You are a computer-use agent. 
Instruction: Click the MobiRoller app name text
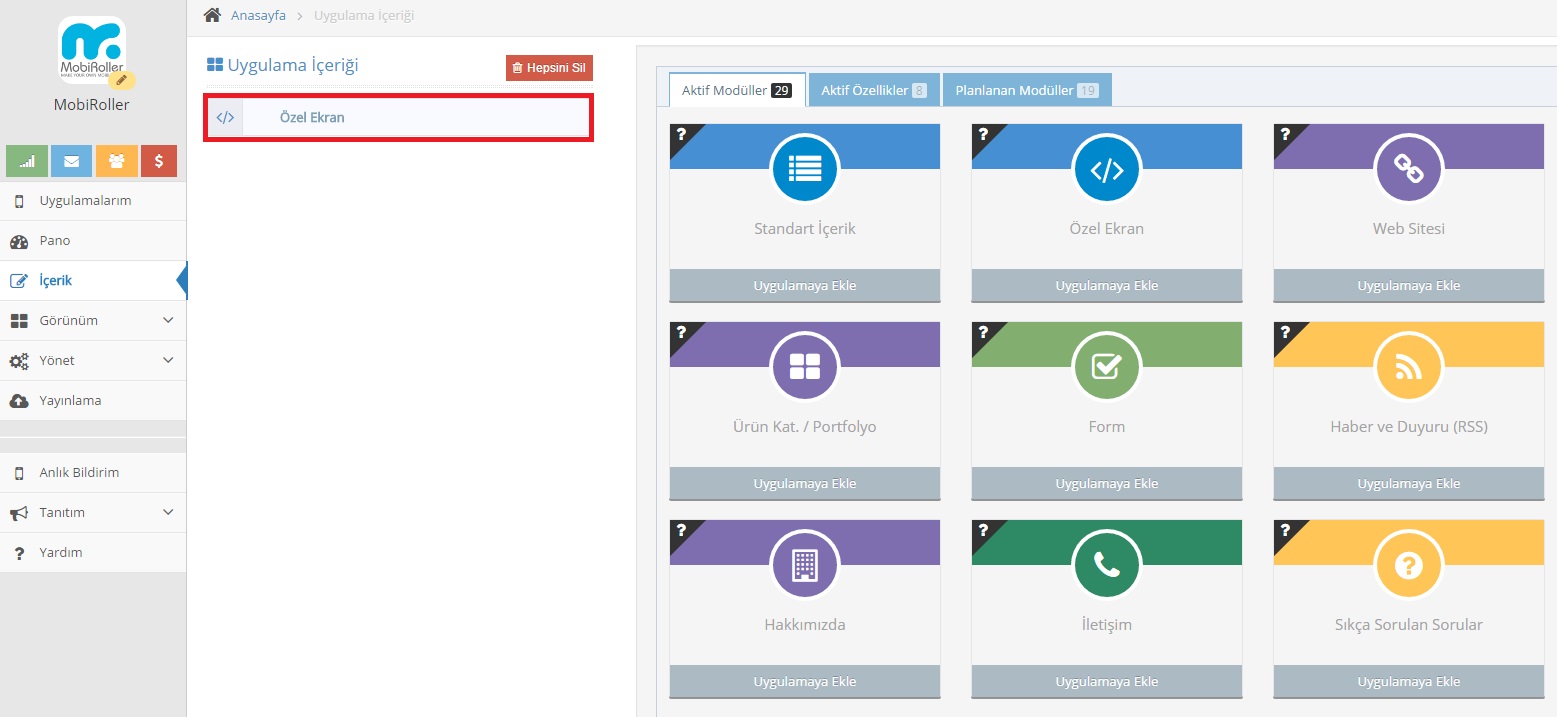coord(92,105)
